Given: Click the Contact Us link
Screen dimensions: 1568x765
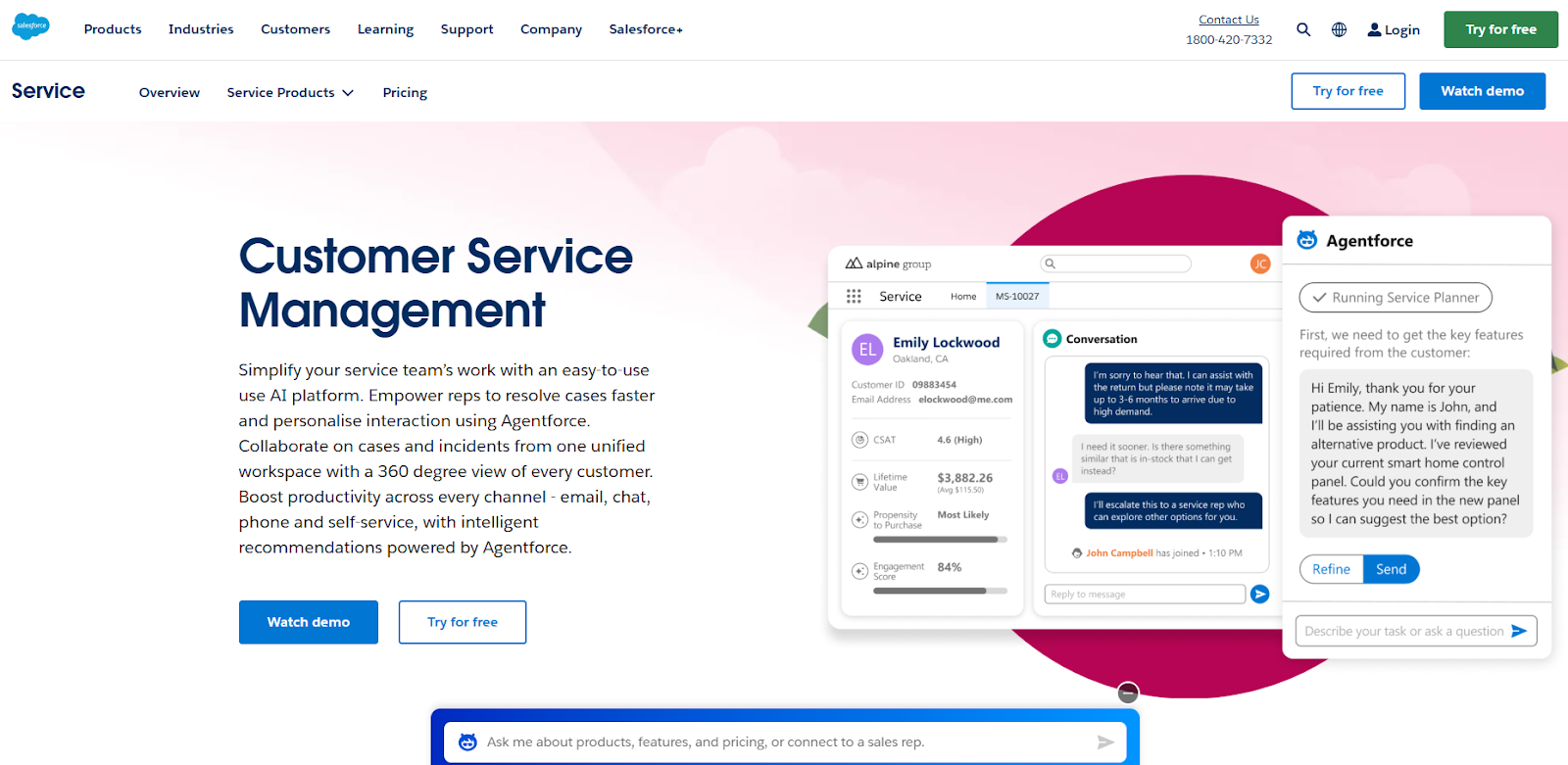Looking at the screenshot, I should pos(1229,20).
